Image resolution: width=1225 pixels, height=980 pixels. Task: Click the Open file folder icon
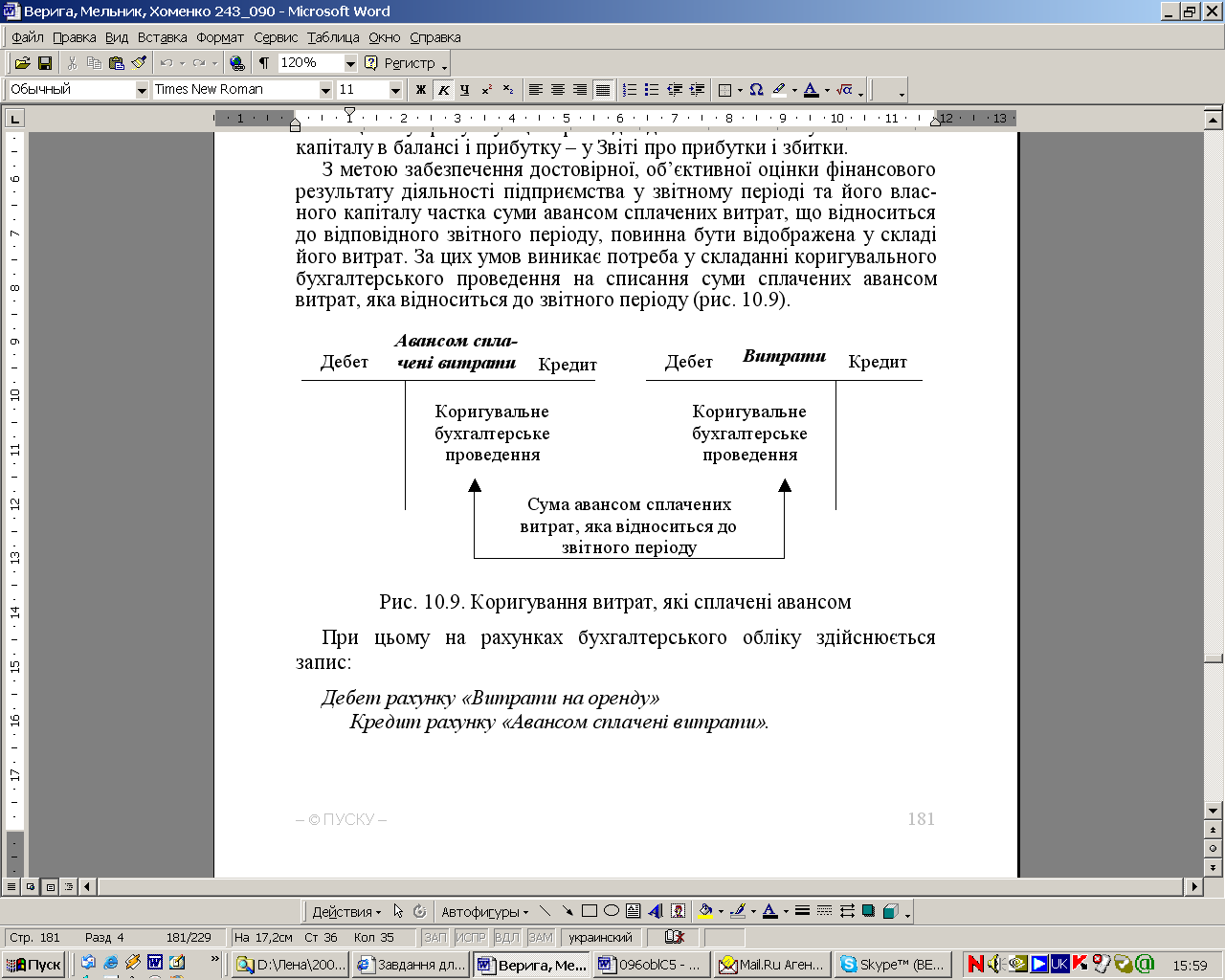pos(22,63)
